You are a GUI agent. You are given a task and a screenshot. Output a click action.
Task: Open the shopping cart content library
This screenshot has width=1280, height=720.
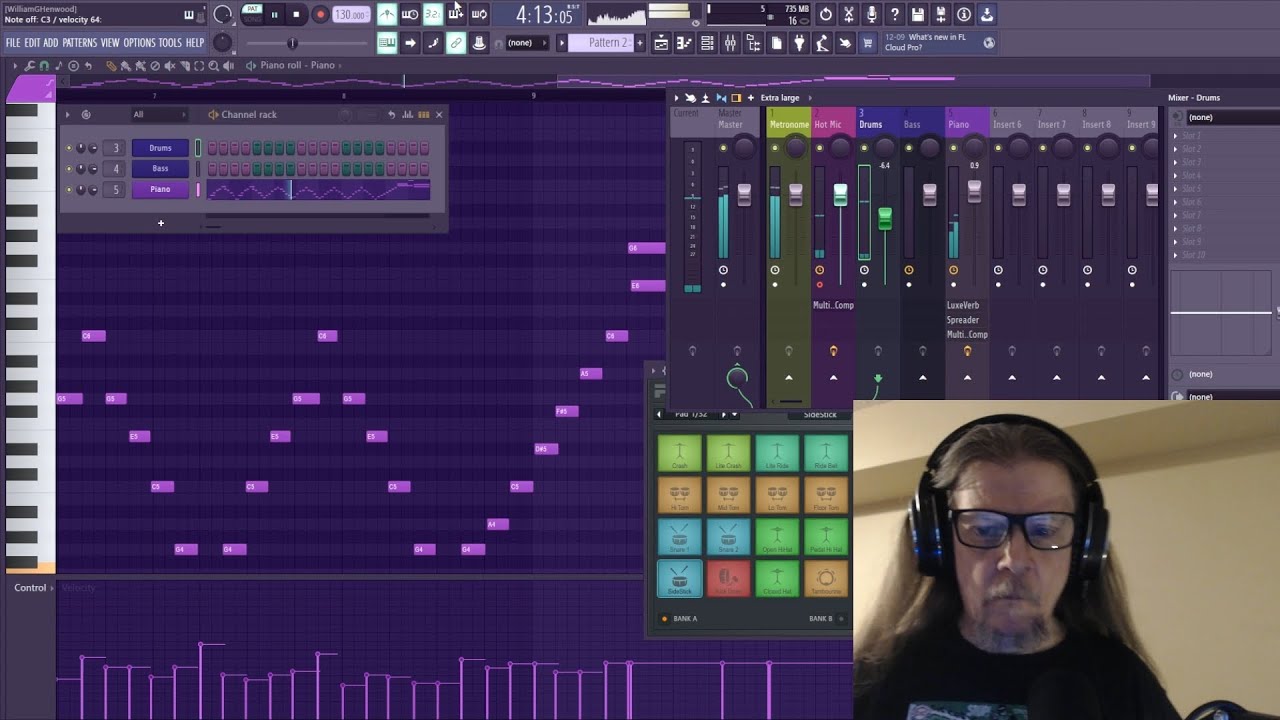[x=867, y=43]
